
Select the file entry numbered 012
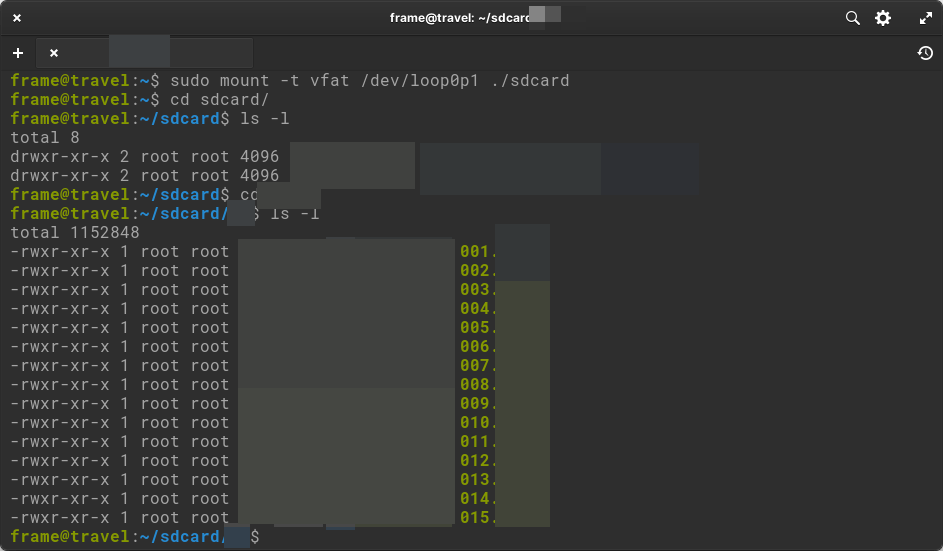tap(477, 461)
